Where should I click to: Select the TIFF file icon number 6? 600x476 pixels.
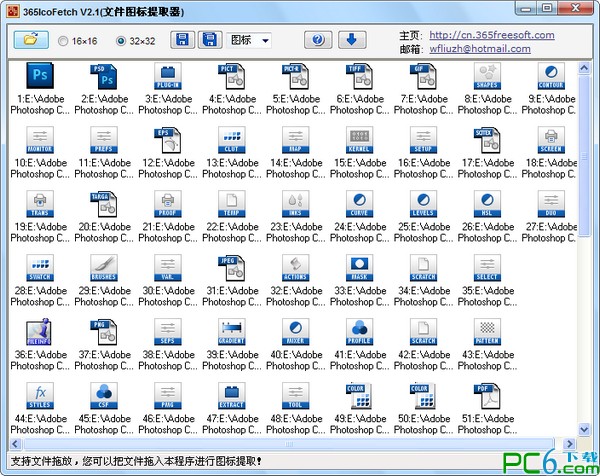(x=359, y=76)
